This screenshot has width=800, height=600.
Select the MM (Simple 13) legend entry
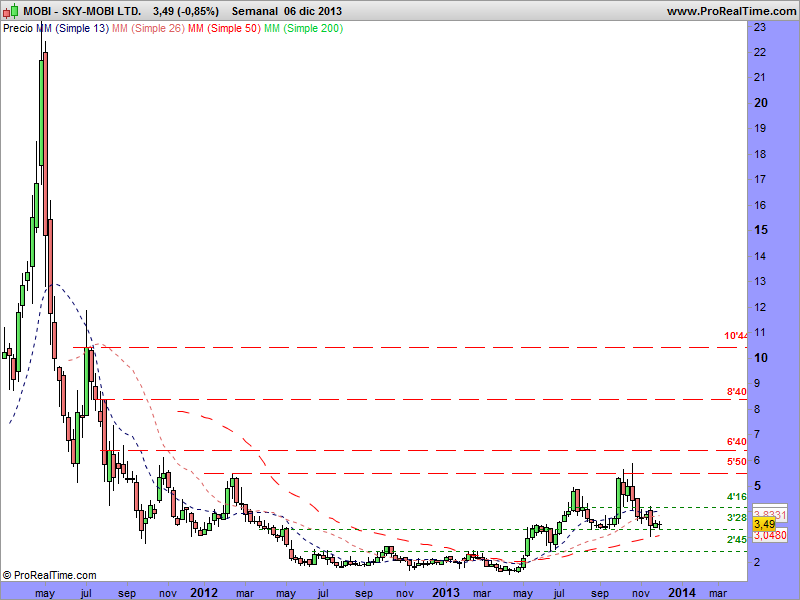72,29
